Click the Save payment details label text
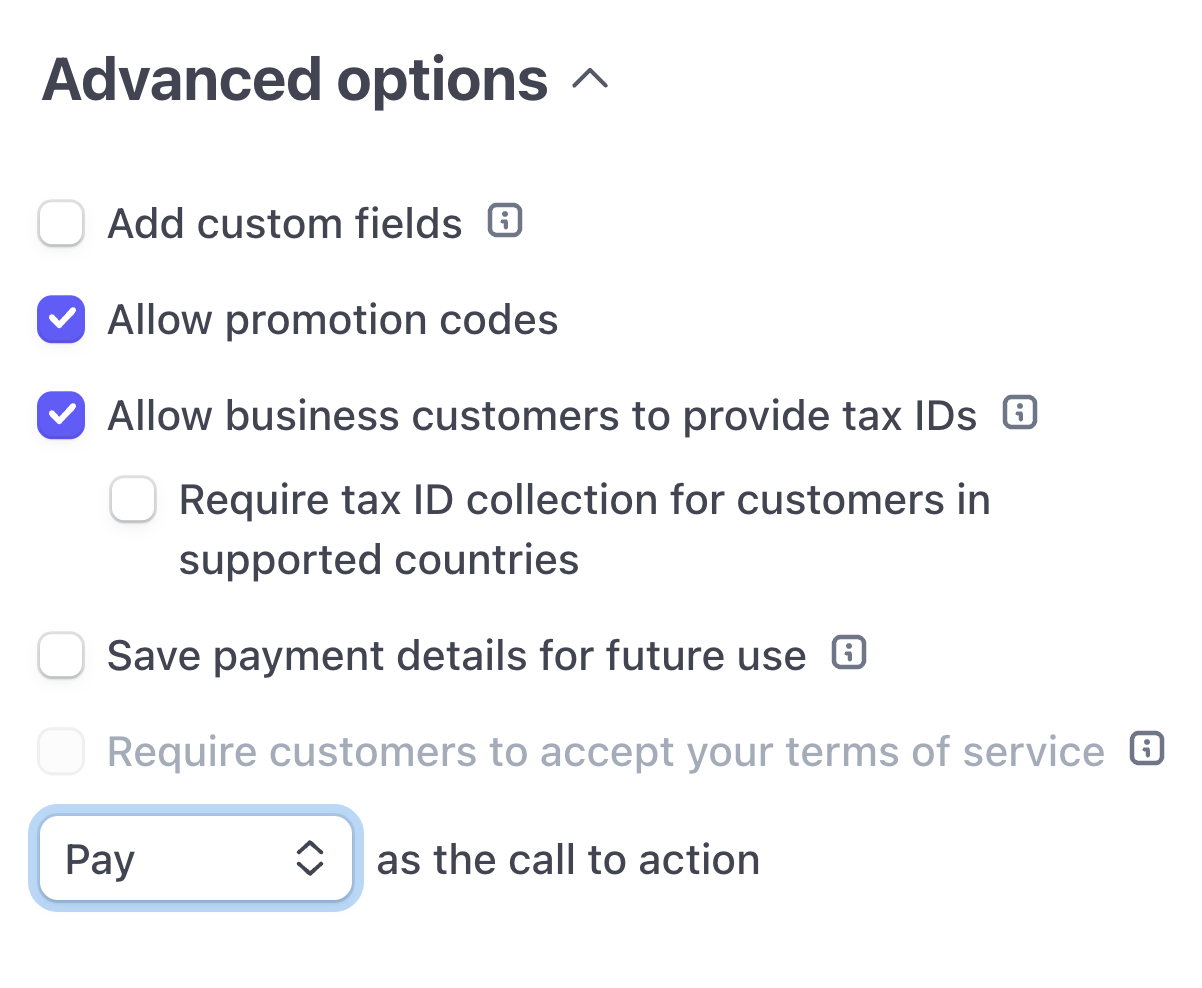Screen dimensions: 1202x988 point(456,656)
